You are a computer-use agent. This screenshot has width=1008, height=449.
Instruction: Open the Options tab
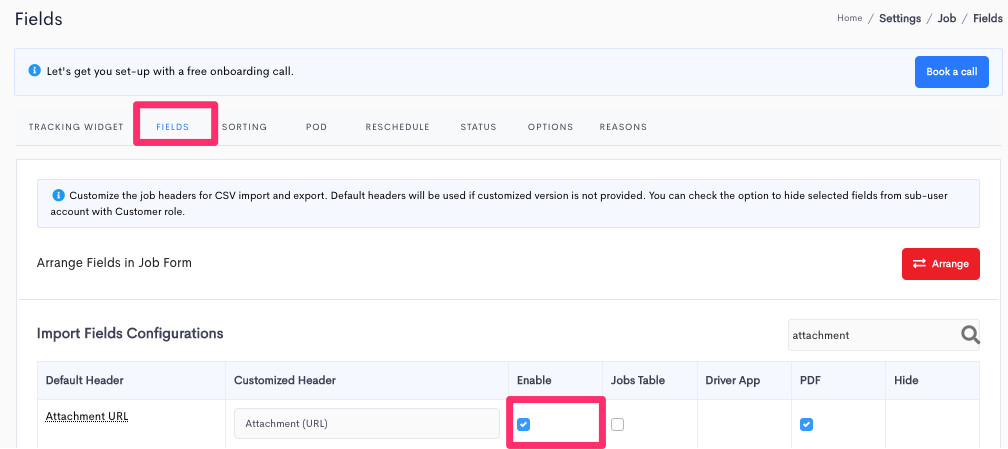(x=550, y=127)
